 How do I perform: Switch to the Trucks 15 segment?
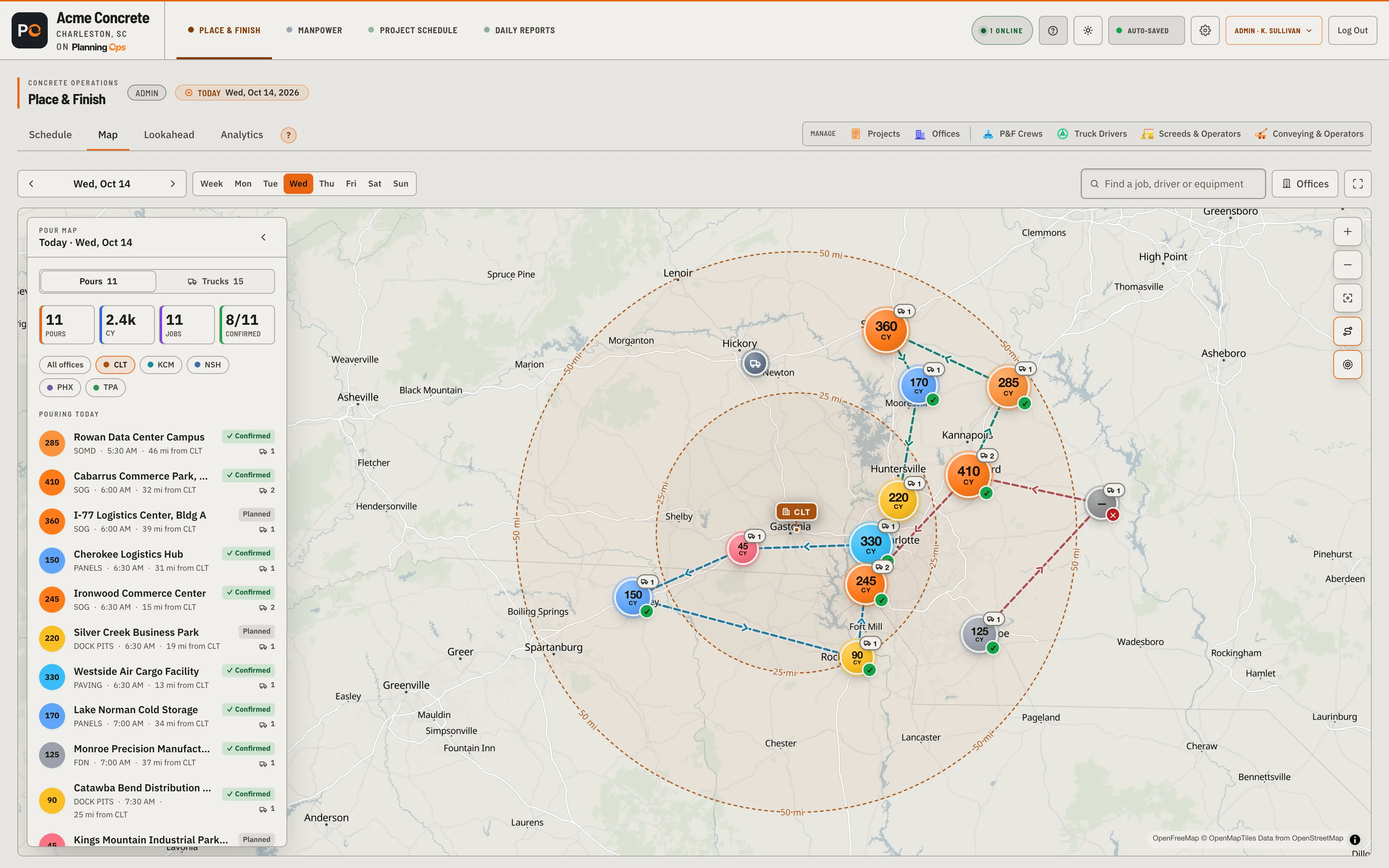[215, 281]
